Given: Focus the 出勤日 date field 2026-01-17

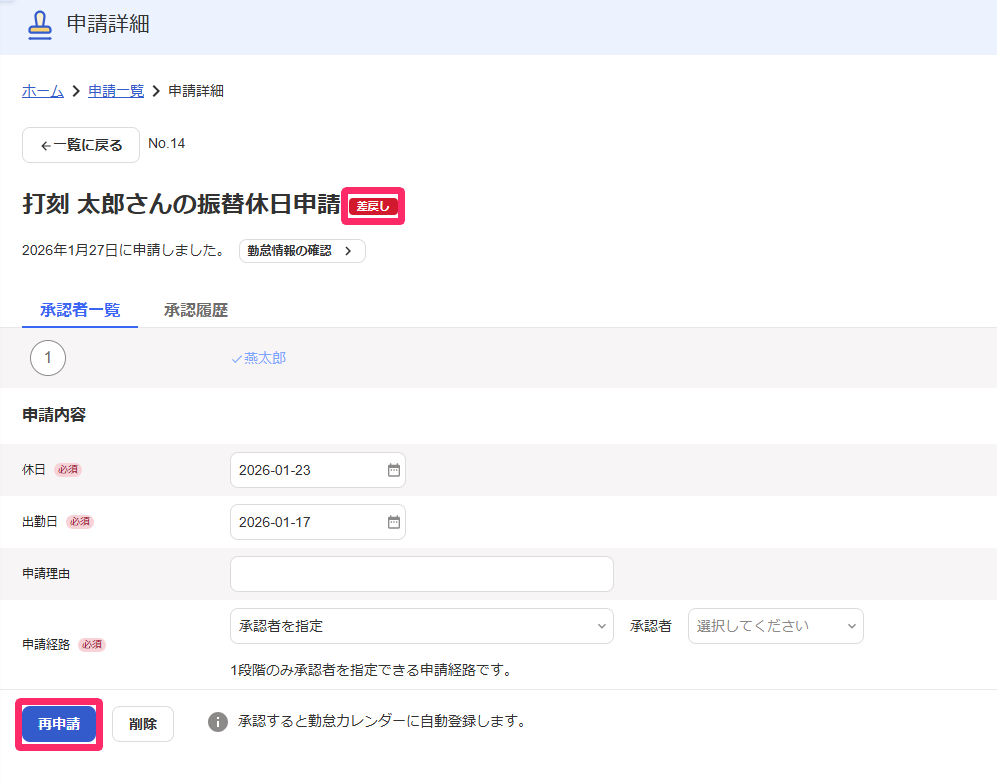Looking at the screenshot, I should (x=318, y=522).
